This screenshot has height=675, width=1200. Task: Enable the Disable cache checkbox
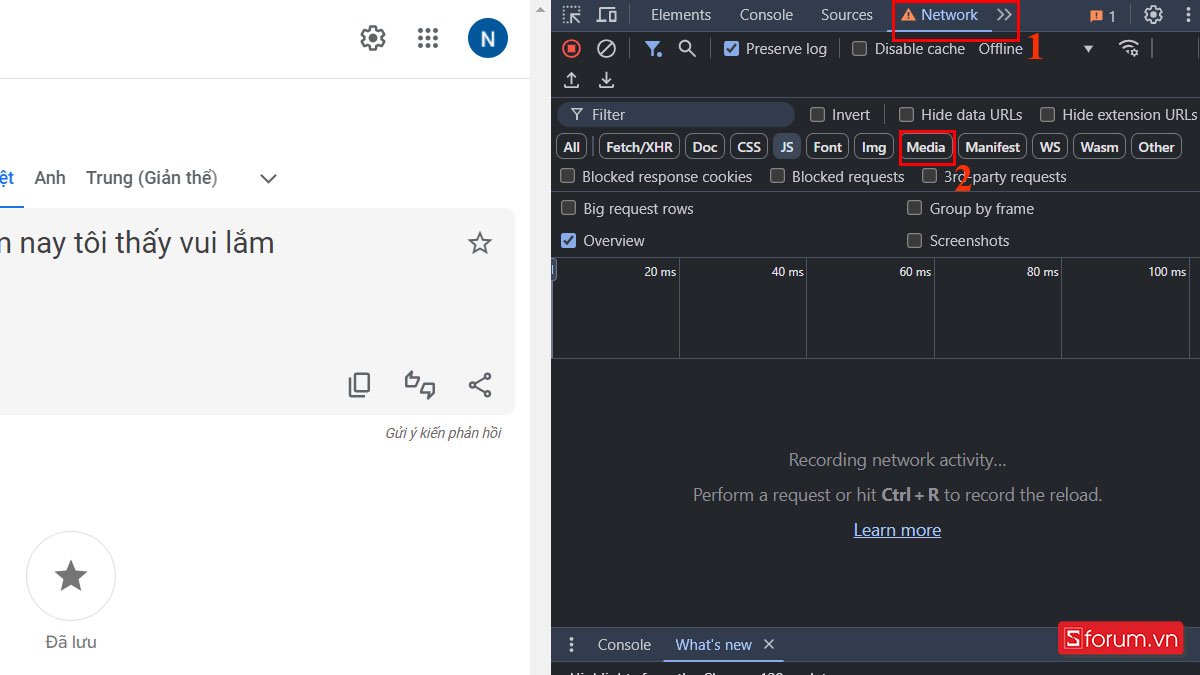point(859,49)
